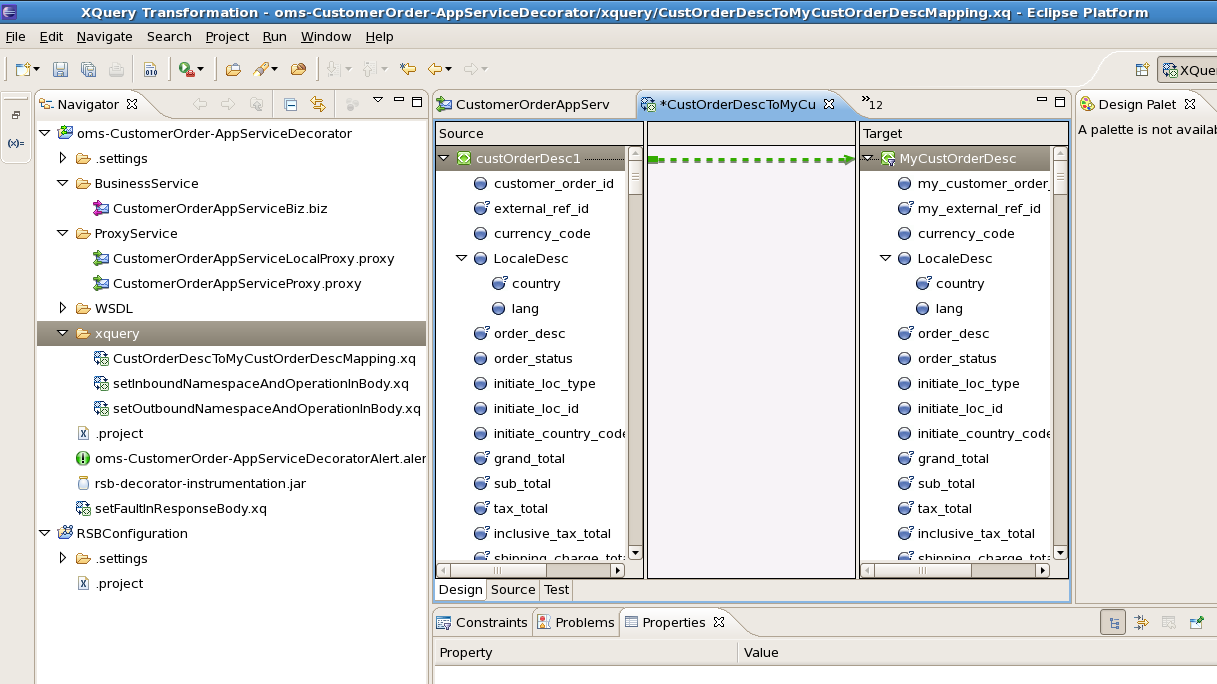Image resolution: width=1217 pixels, height=684 pixels.
Task: Select setFaultInResponseBody.xq file
Action: click(181, 508)
